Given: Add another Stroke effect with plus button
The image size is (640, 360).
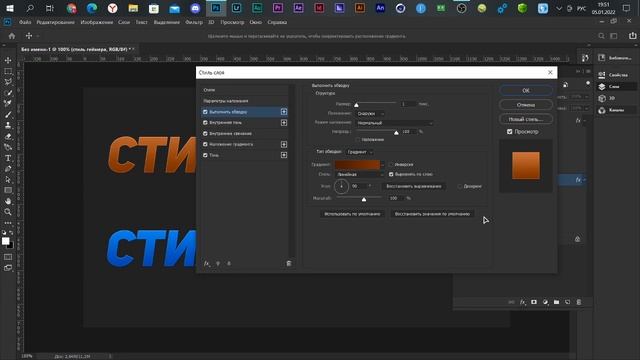Looking at the screenshot, I should pos(284,111).
